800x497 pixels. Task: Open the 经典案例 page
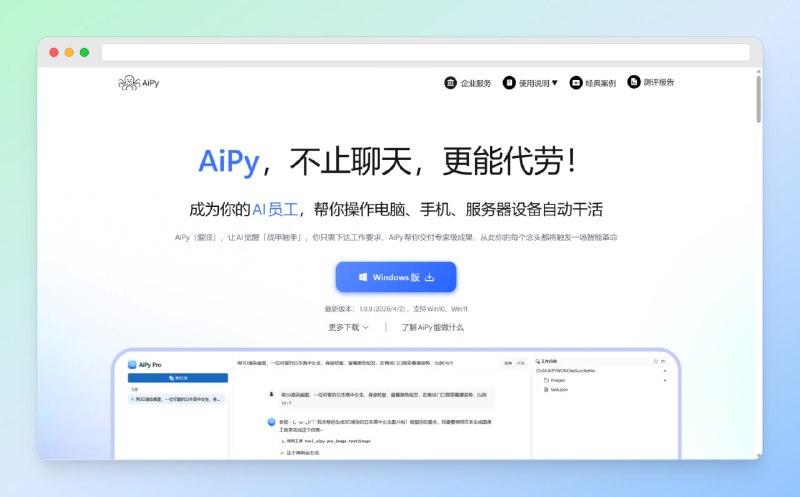(x=593, y=83)
